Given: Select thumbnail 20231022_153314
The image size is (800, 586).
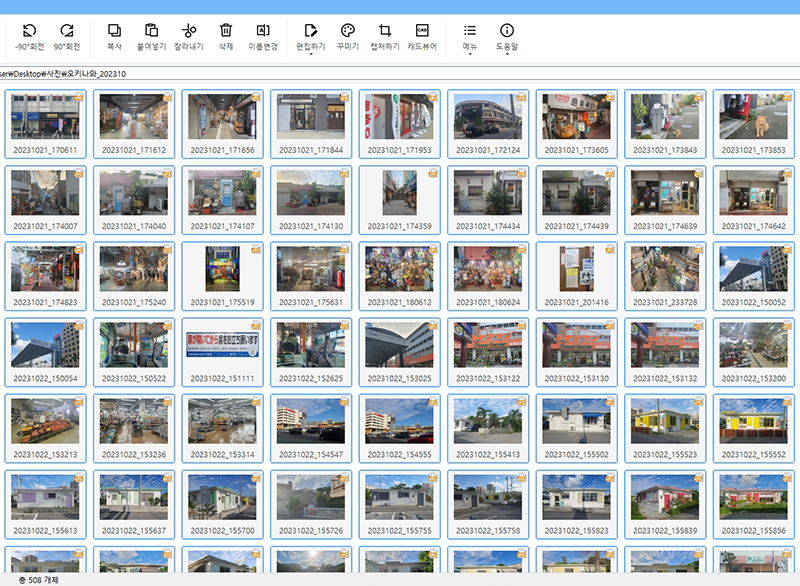Looking at the screenshot, I should [222, 428].
